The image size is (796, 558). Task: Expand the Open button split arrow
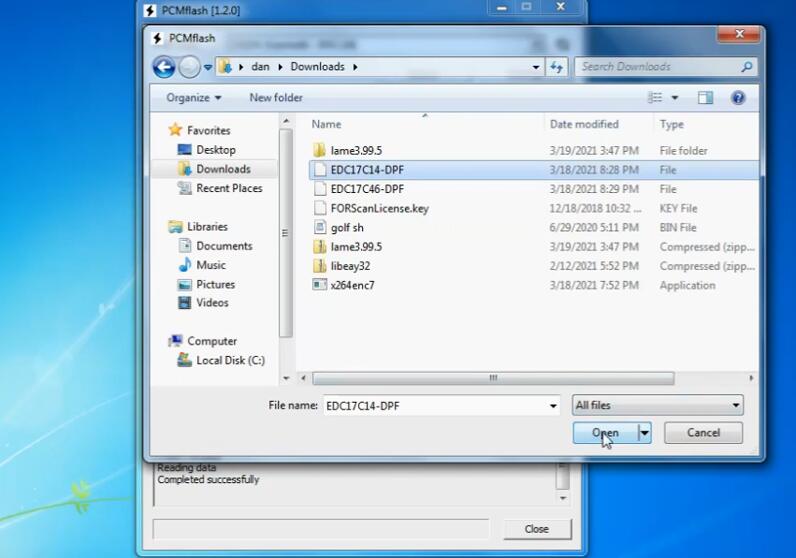[x=645, y=433]
